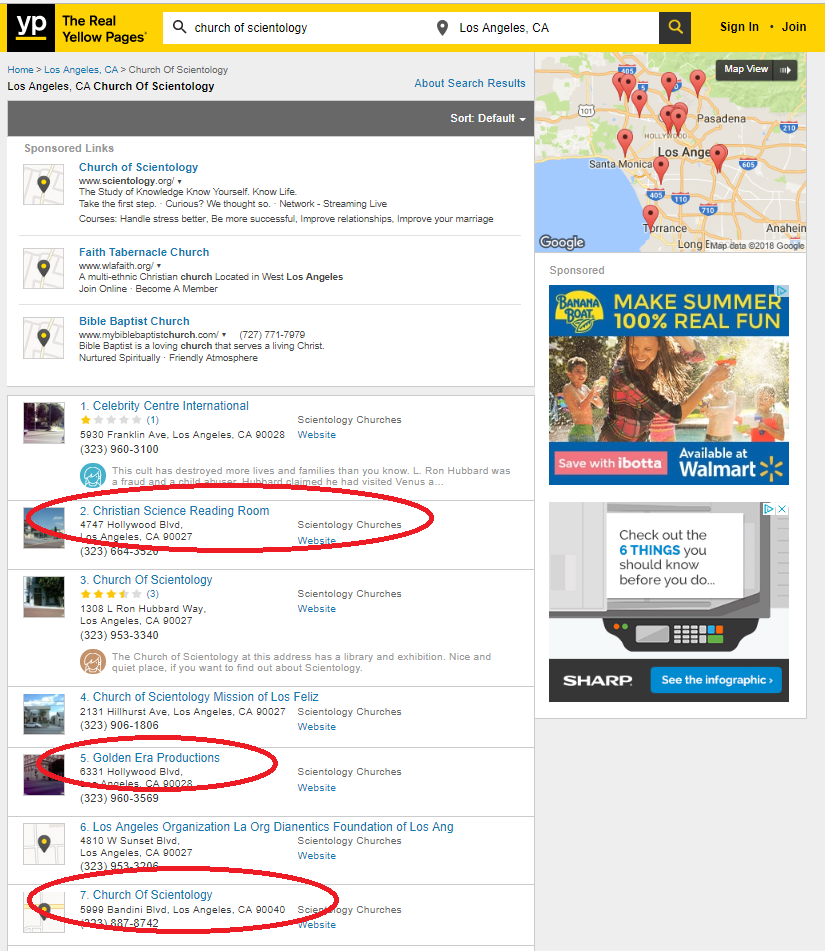Click the AdChoices icon on Banana Boat ad
This screenshot has height=951, width=825.
point(783,291)
